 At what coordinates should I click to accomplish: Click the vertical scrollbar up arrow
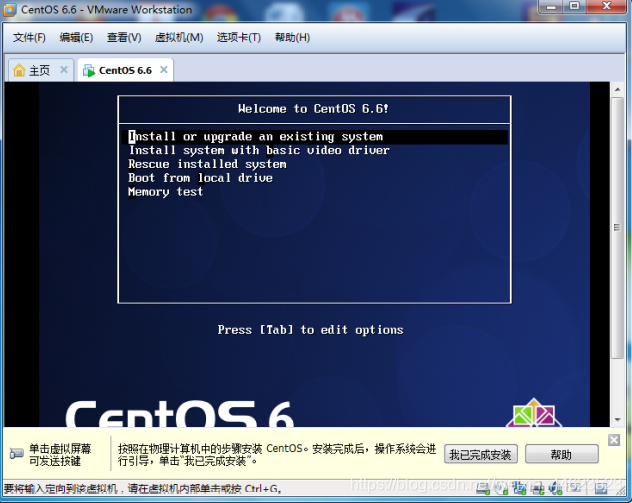coord(617,89)
